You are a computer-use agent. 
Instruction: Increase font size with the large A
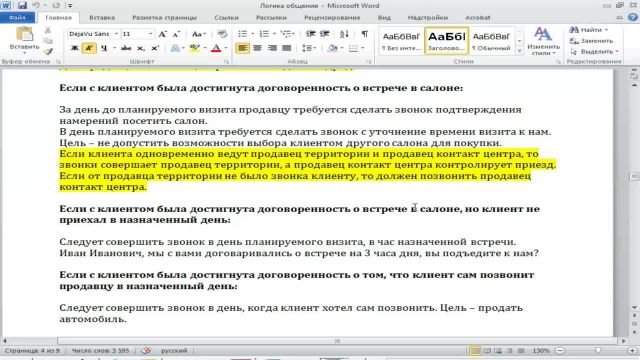click(x=162, y=34)
